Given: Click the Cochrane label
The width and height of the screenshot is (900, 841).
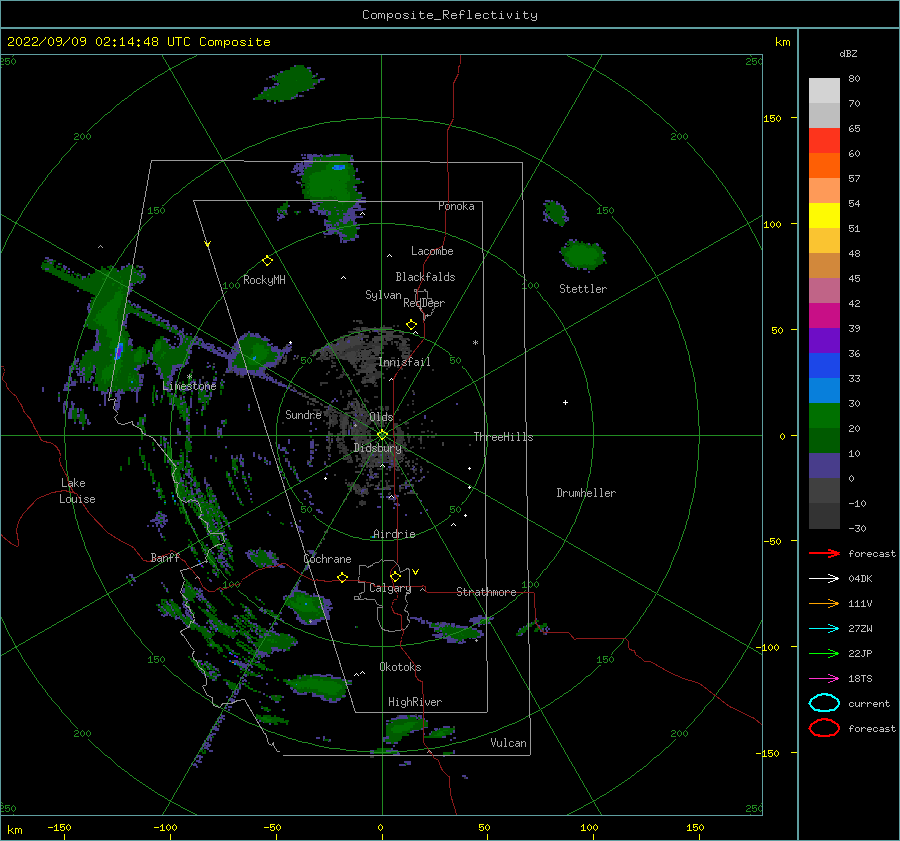Looking at the screenshot, I should 327,559.
